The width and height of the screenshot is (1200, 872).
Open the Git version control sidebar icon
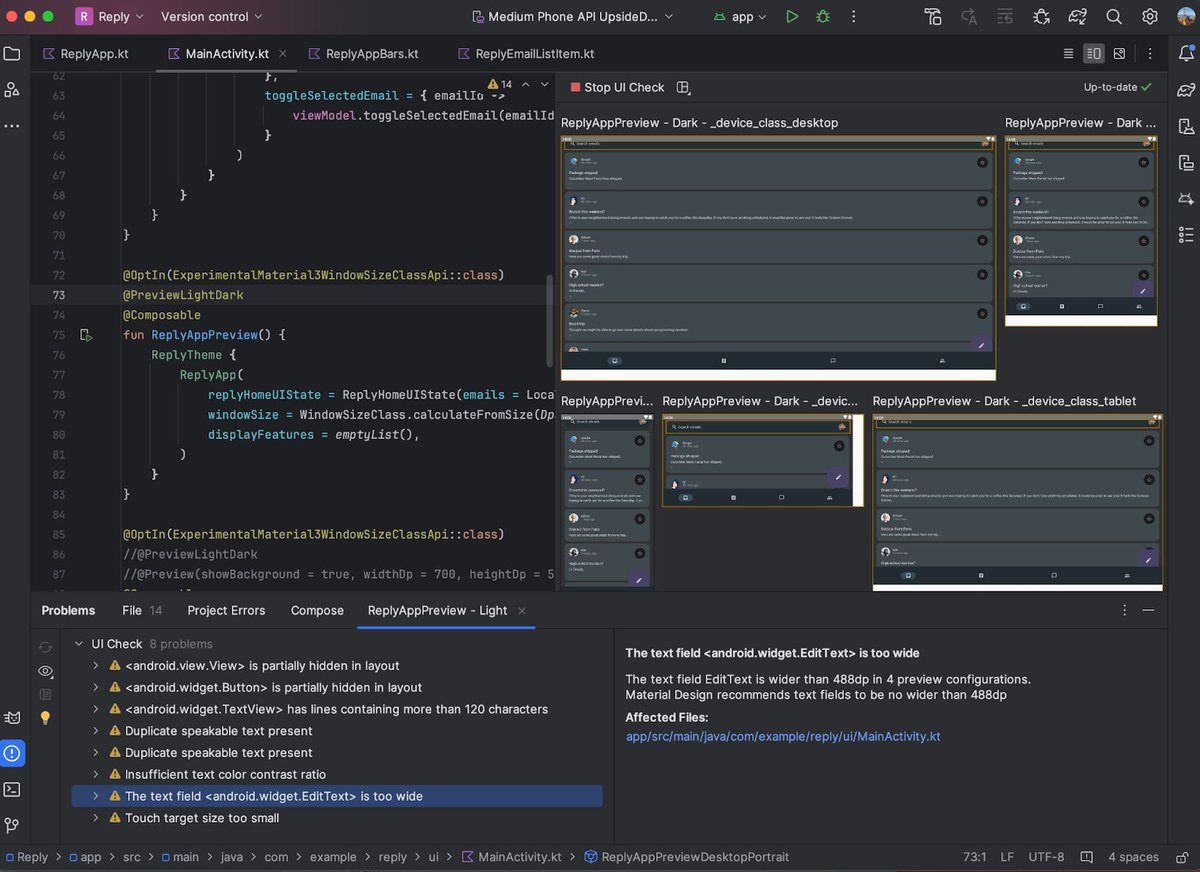coord(12,825)
